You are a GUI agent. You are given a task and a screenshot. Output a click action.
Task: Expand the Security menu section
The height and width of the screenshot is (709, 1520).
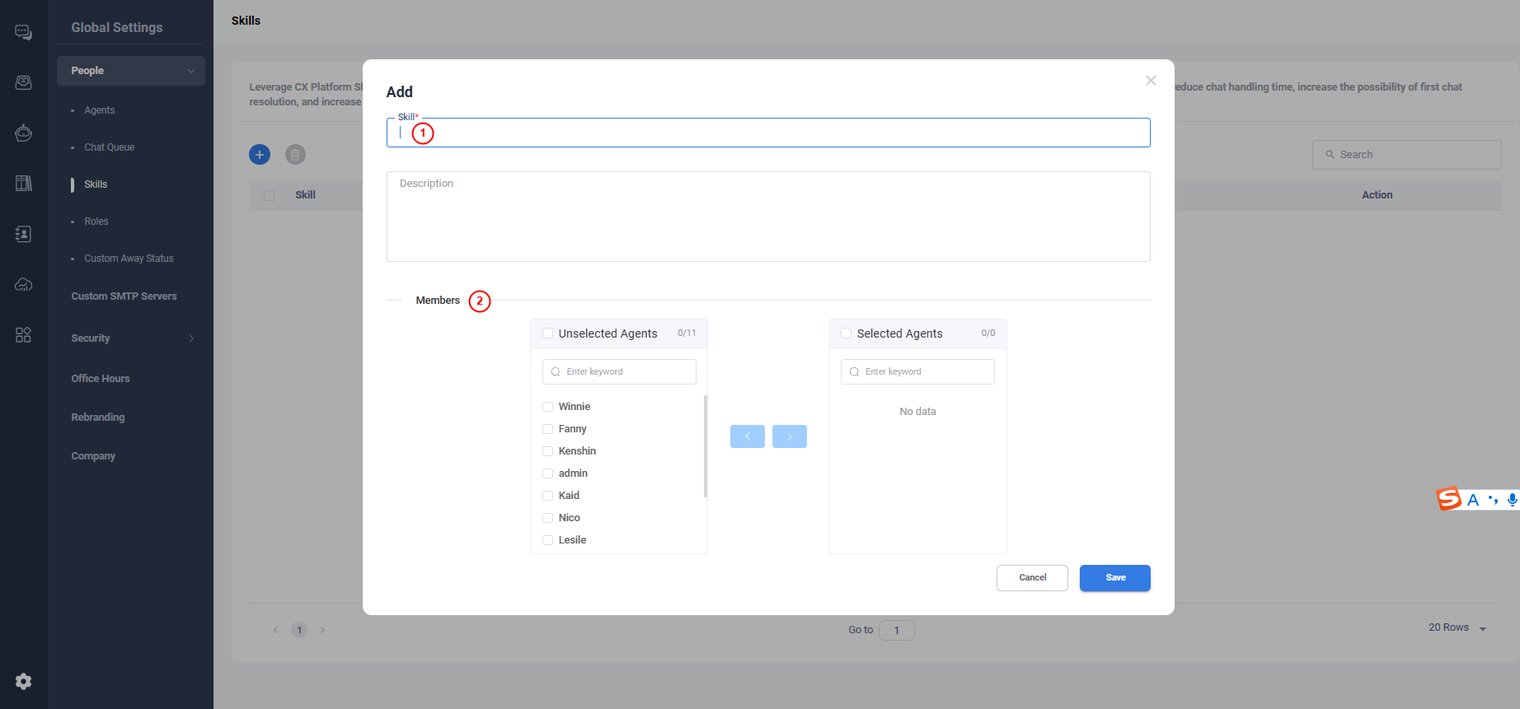click(190, 338)
